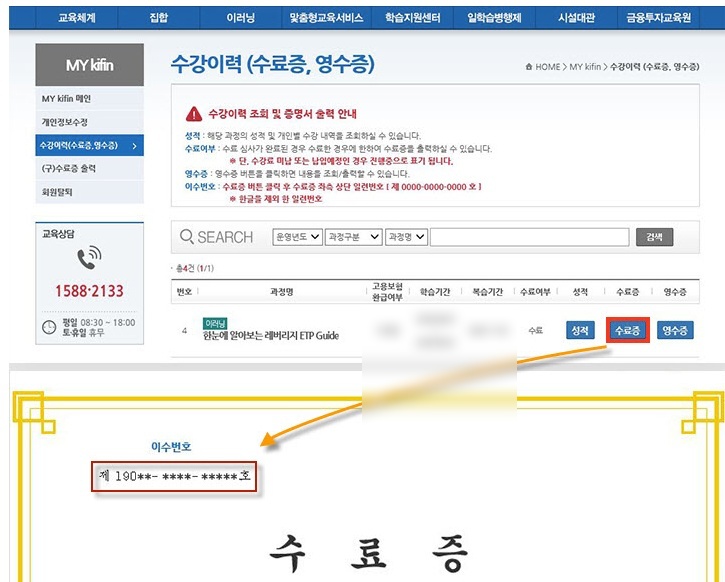
Task: Click the green 이러닝 badge on course
Action: (216, 323)
